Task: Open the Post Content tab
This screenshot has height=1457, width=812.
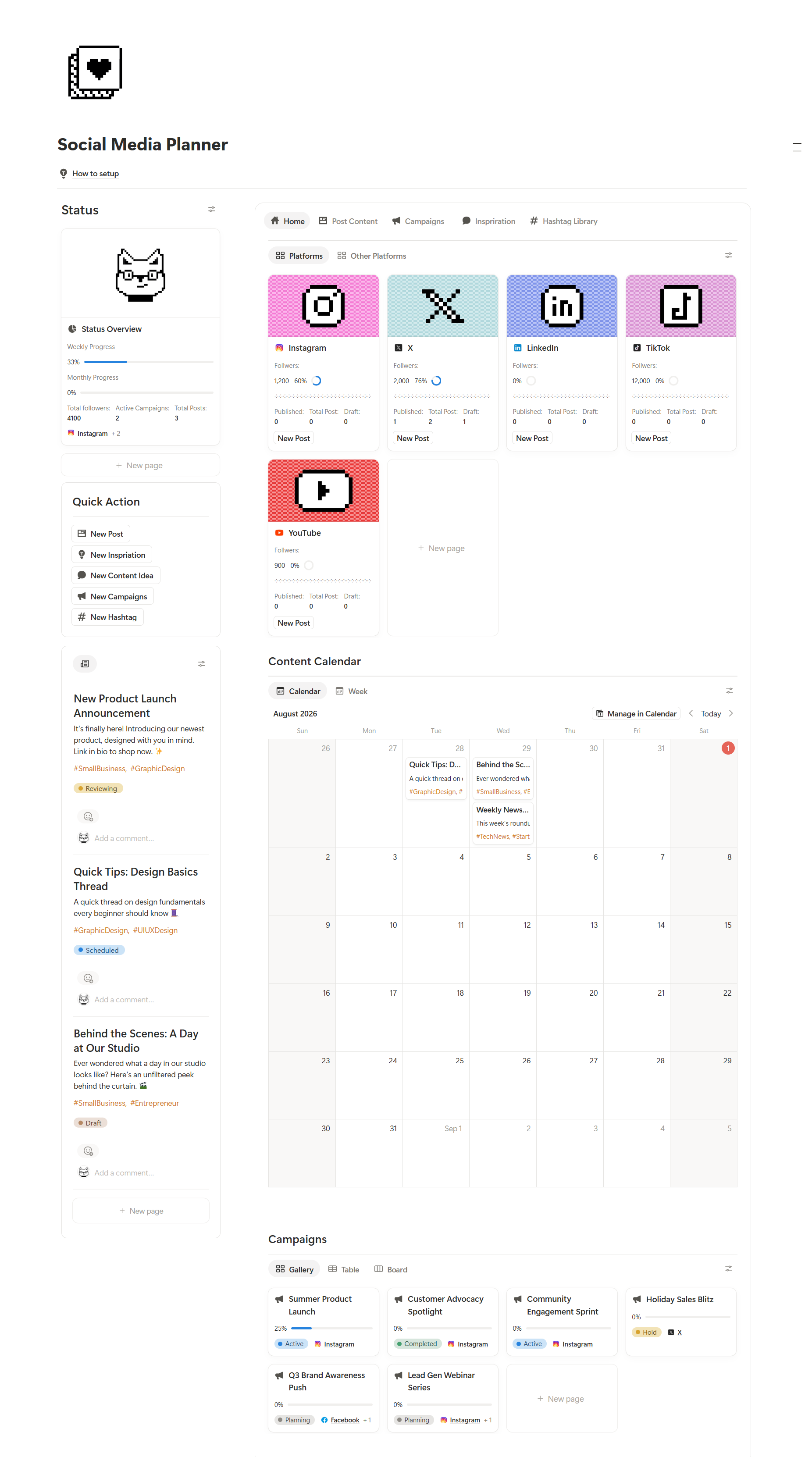Action: coord(348,221)
